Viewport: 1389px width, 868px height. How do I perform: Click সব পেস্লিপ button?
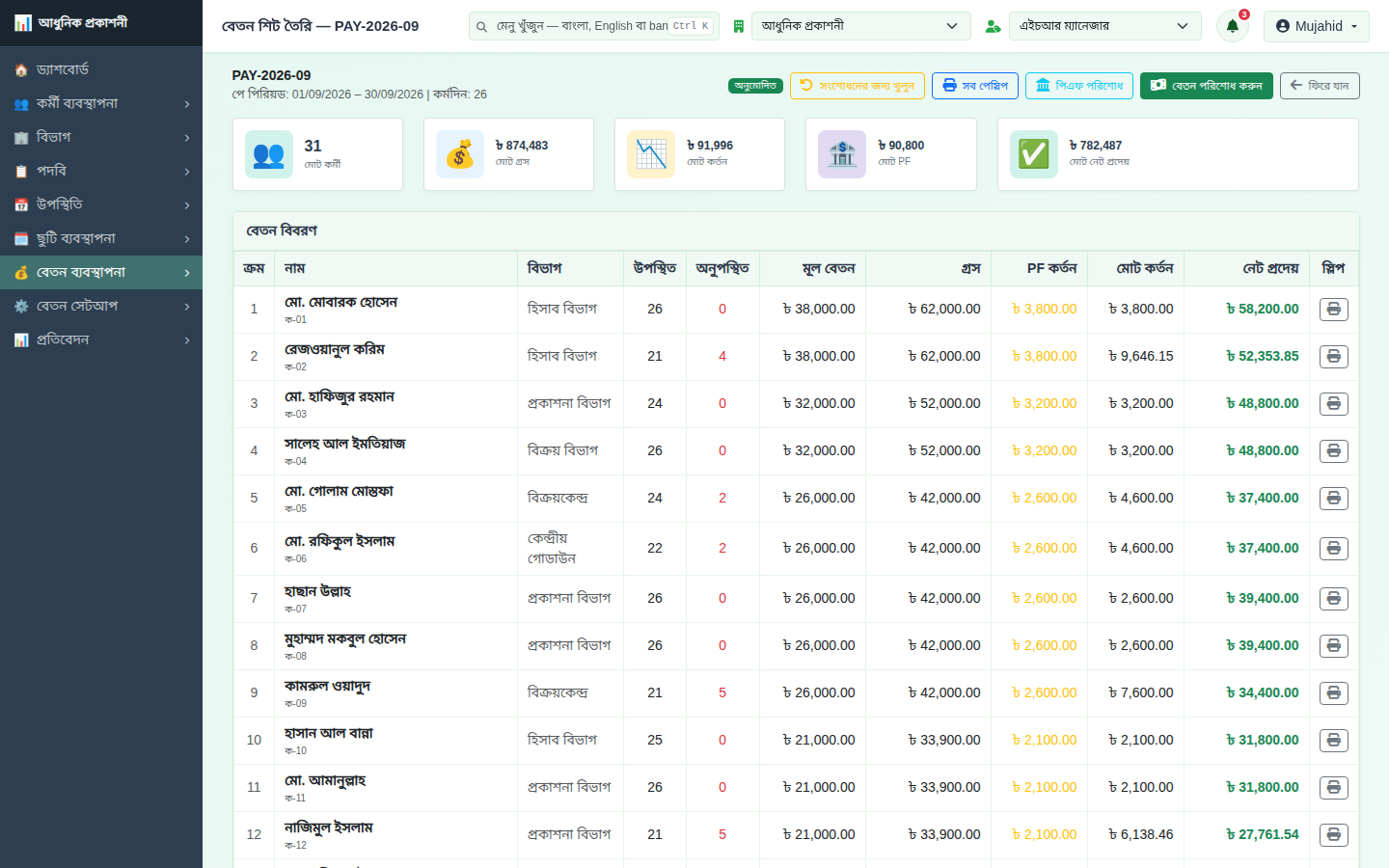click(974, 86)
